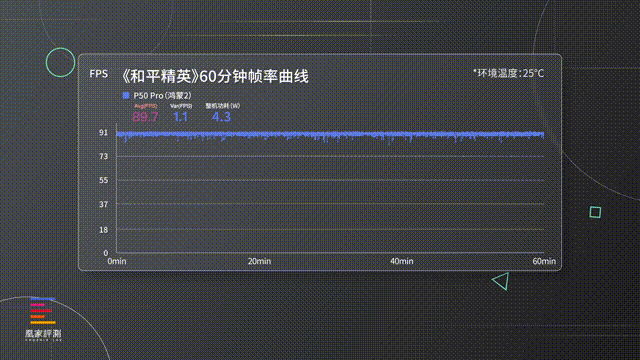Click the x-axis label 40min
The image size is (640, 360).
coord(402,261)
